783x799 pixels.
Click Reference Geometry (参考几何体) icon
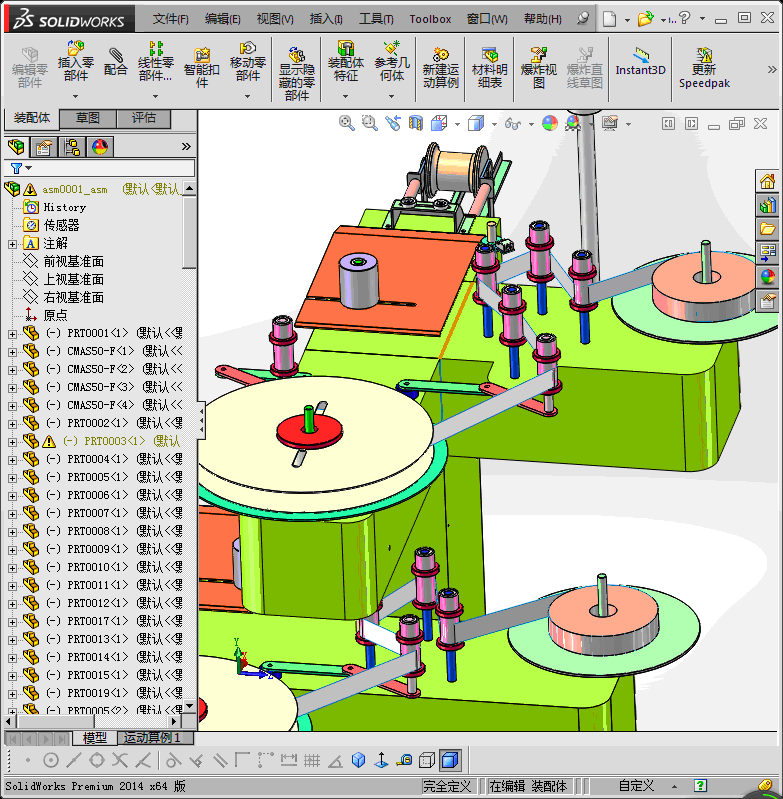391,61
